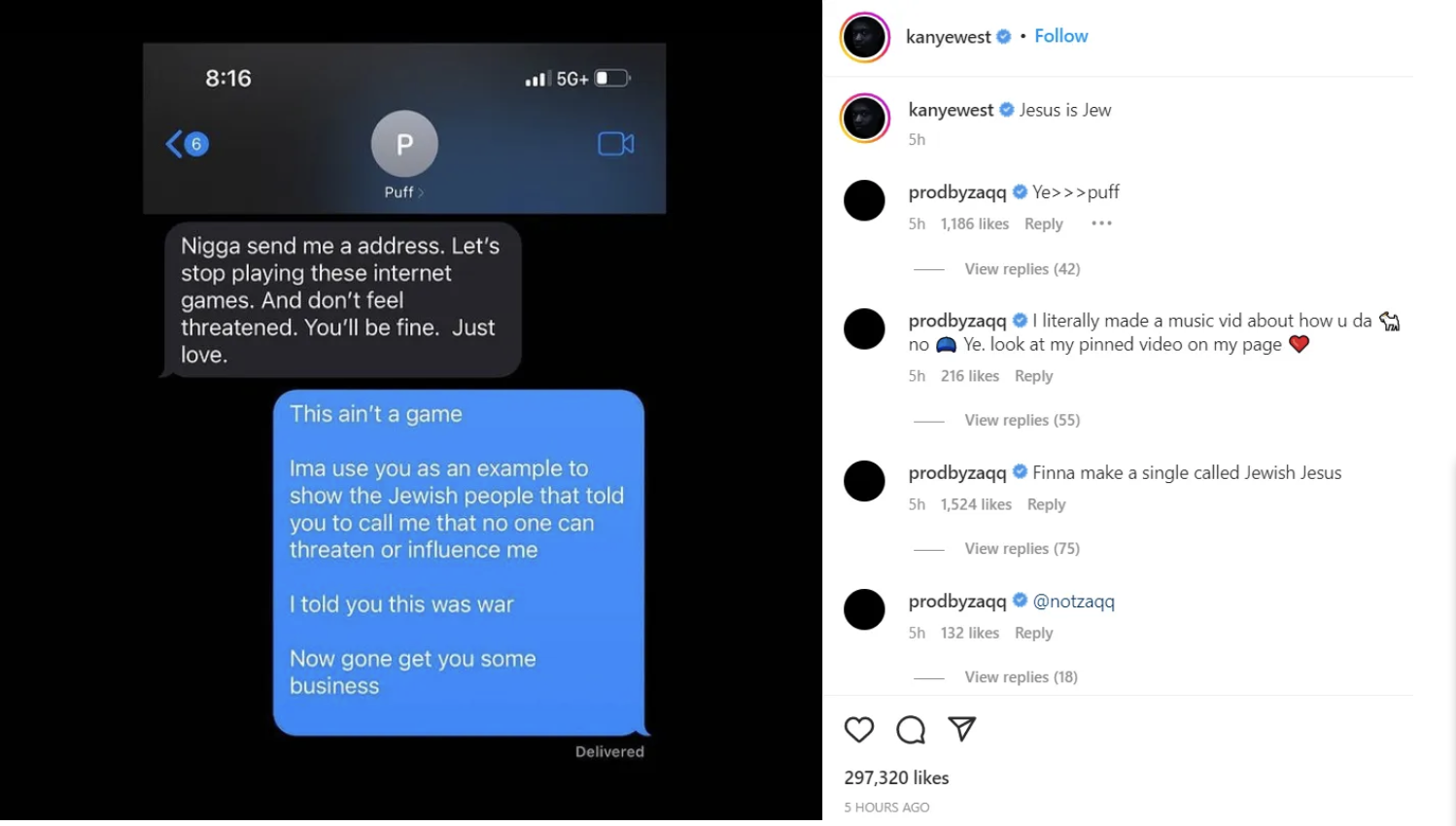Expand View replies (75)
1456x826 pixels.
click(1022, 548)
